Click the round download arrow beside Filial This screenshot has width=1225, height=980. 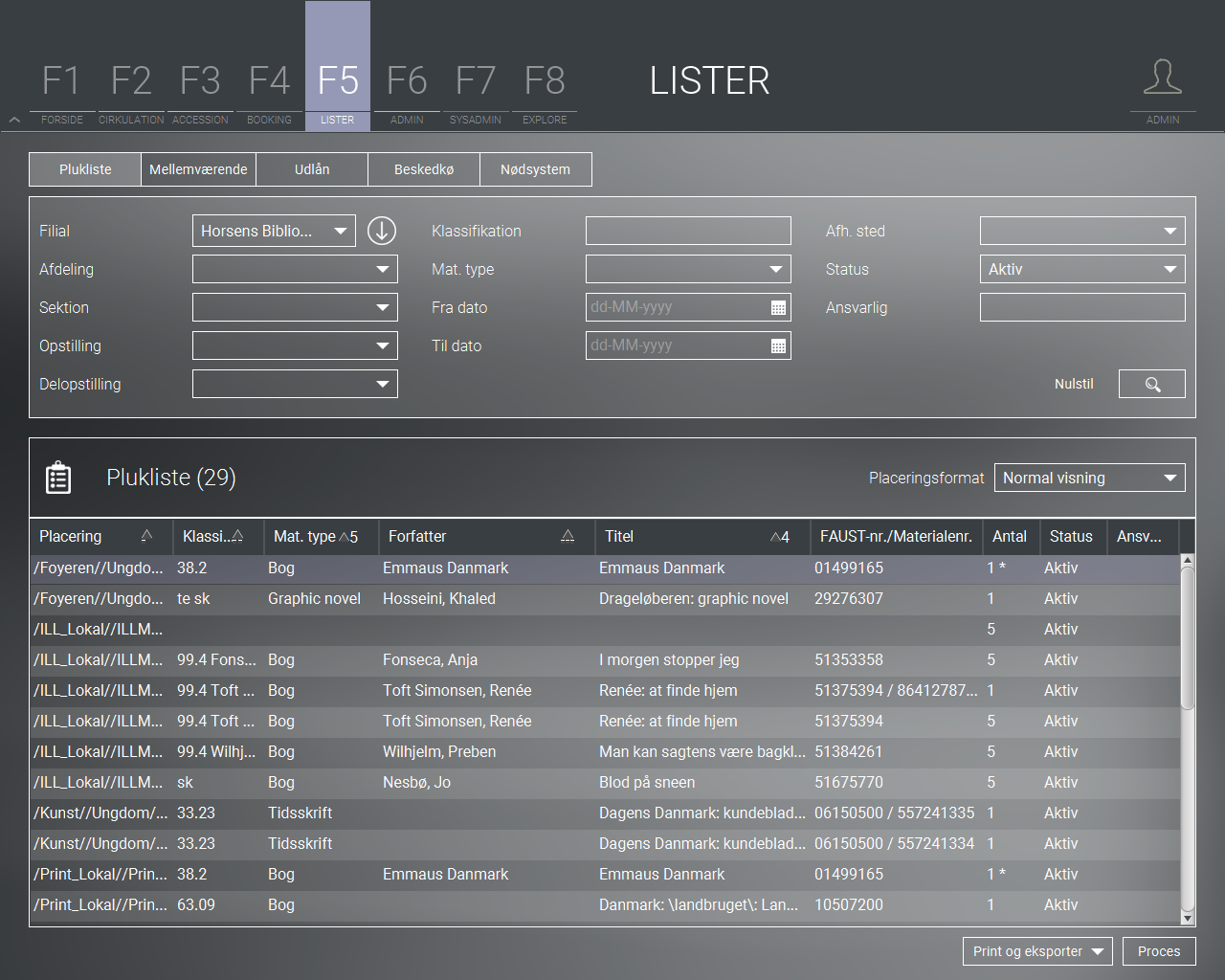[382, 231]
